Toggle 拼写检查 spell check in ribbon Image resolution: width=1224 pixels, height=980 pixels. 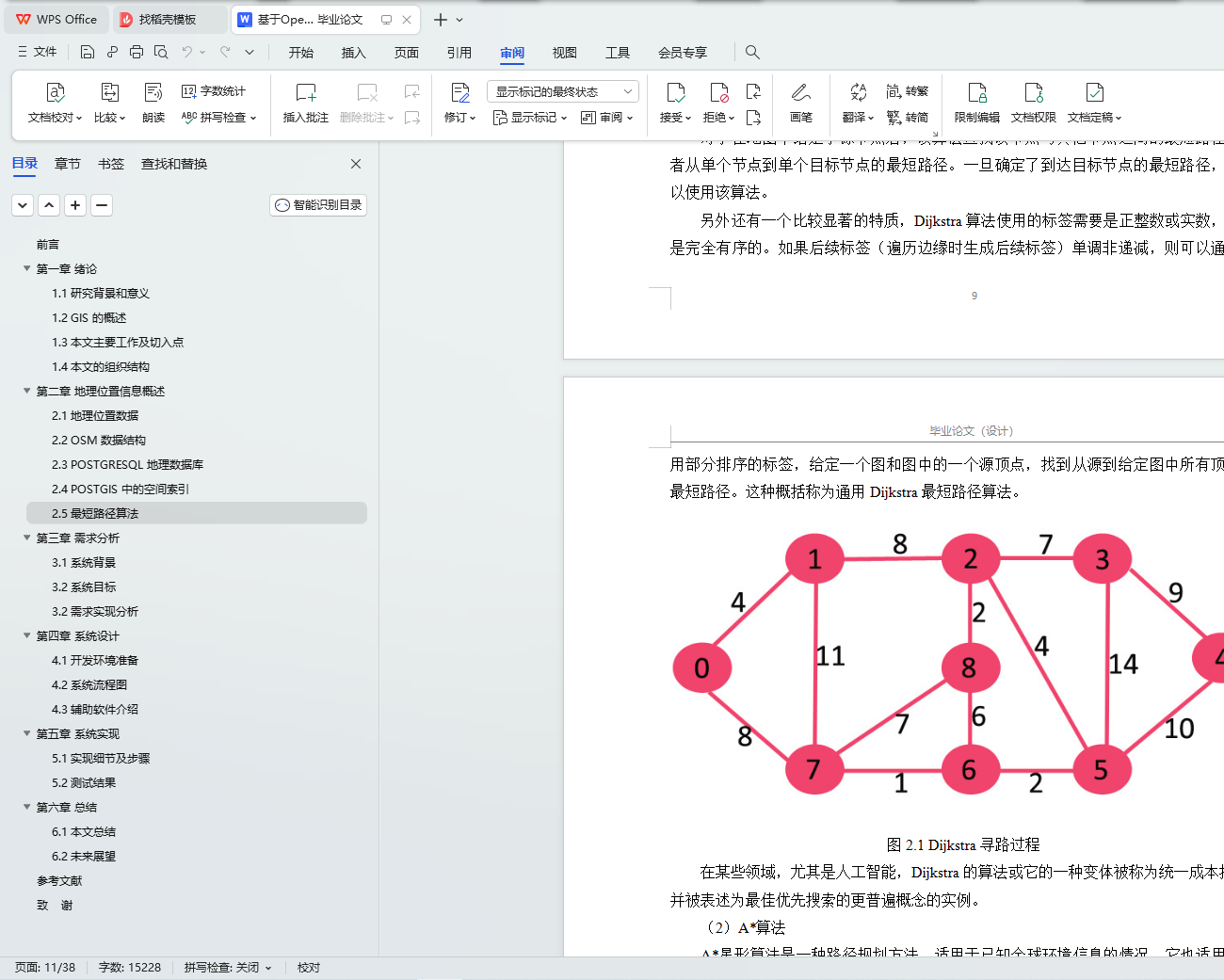click(x=218, y=118)
